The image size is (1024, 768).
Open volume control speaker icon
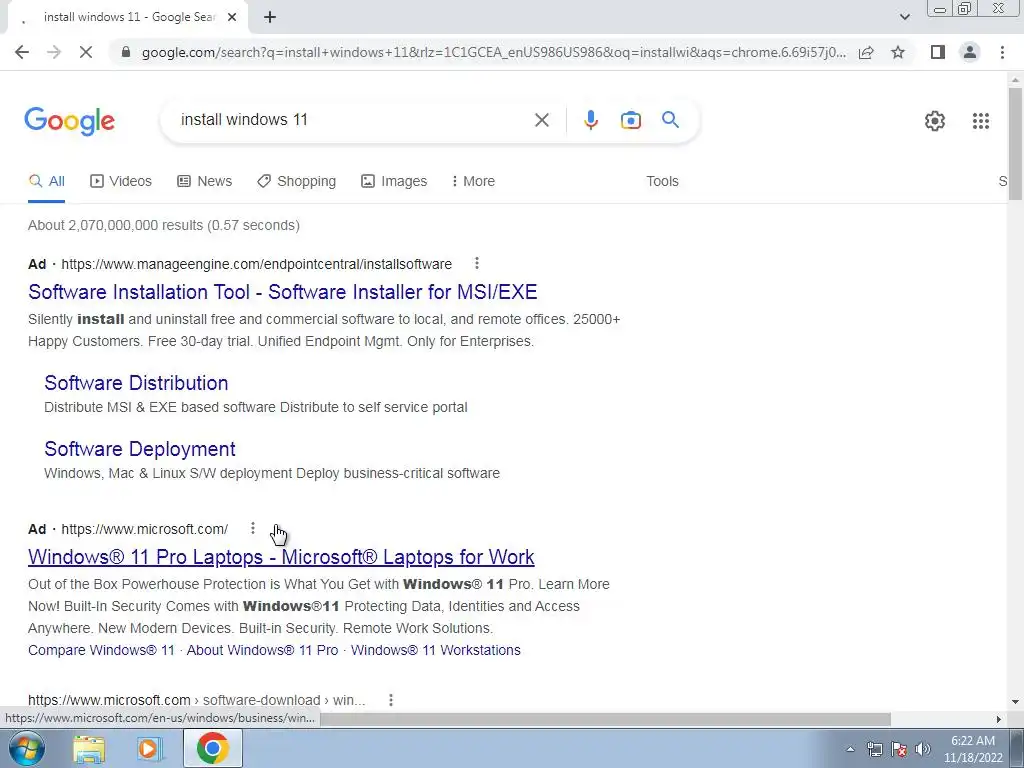[923, 749]
